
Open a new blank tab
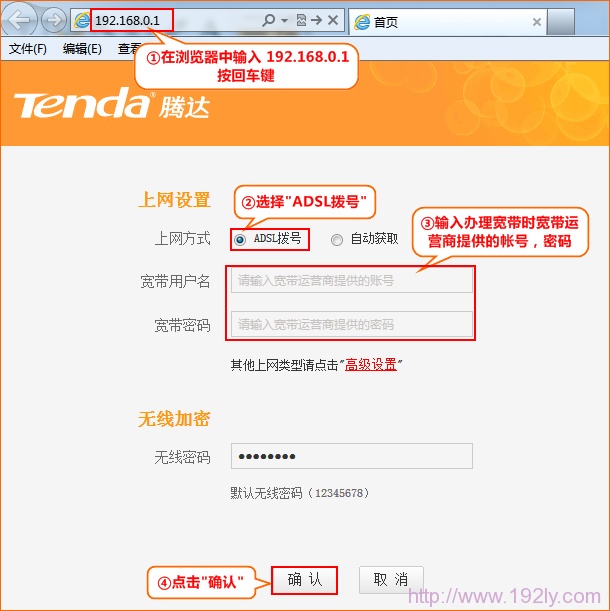click(560, 22)
